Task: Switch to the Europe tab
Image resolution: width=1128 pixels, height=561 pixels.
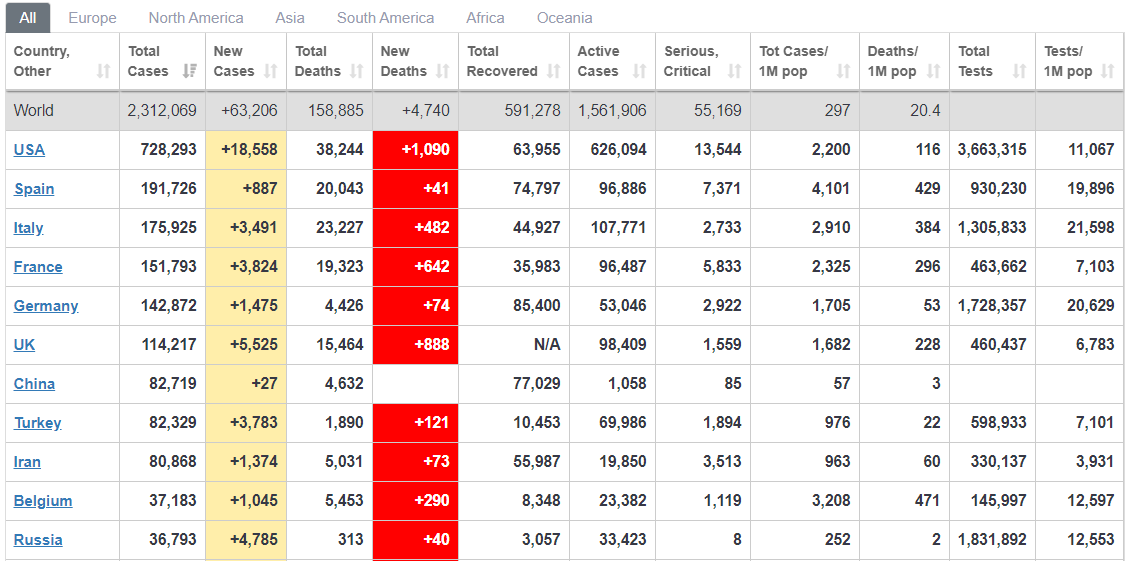Action: point(92,18)
